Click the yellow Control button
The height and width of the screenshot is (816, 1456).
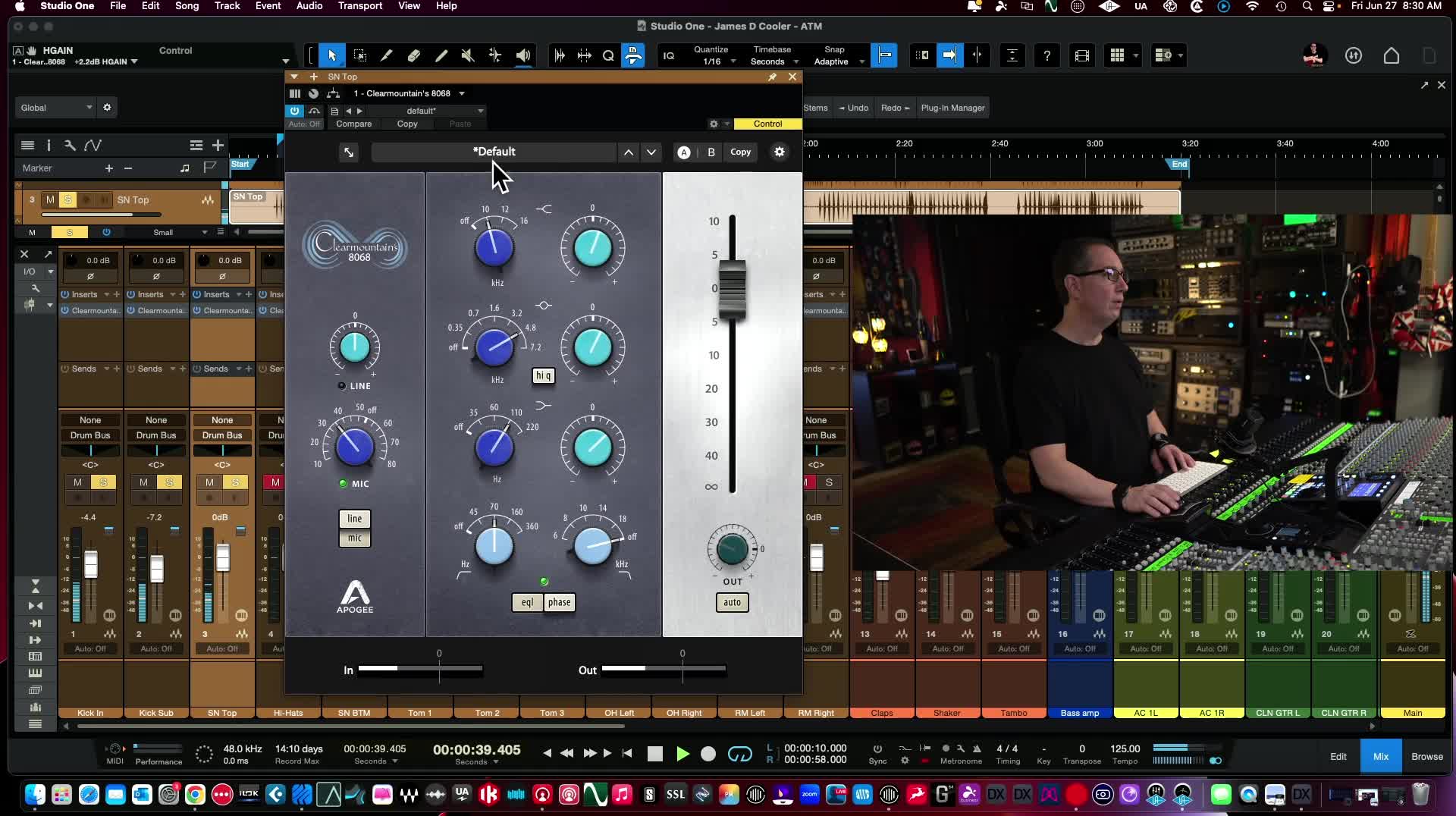click(767, 124)
